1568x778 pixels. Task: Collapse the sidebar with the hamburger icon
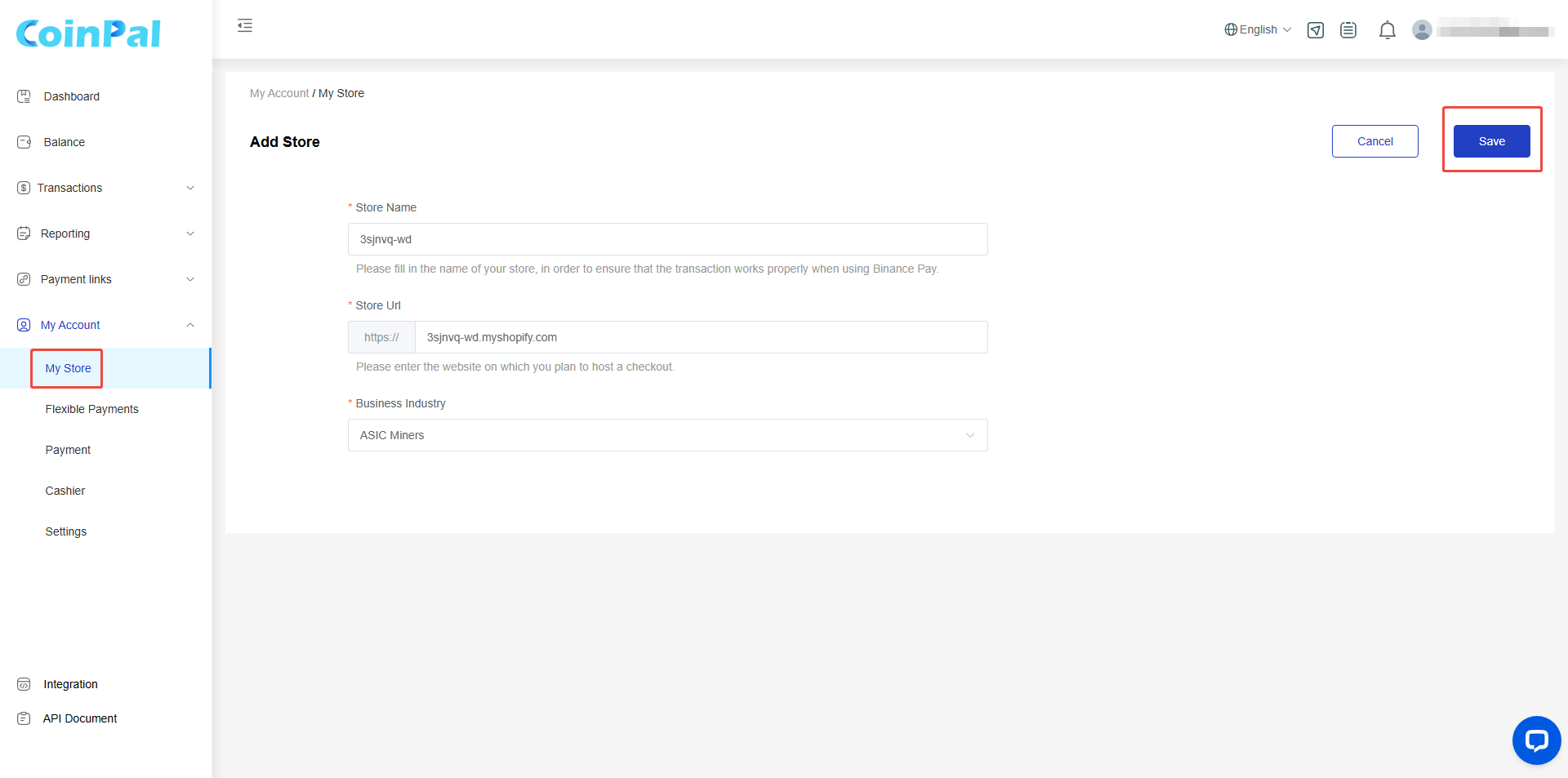point(245,26)
